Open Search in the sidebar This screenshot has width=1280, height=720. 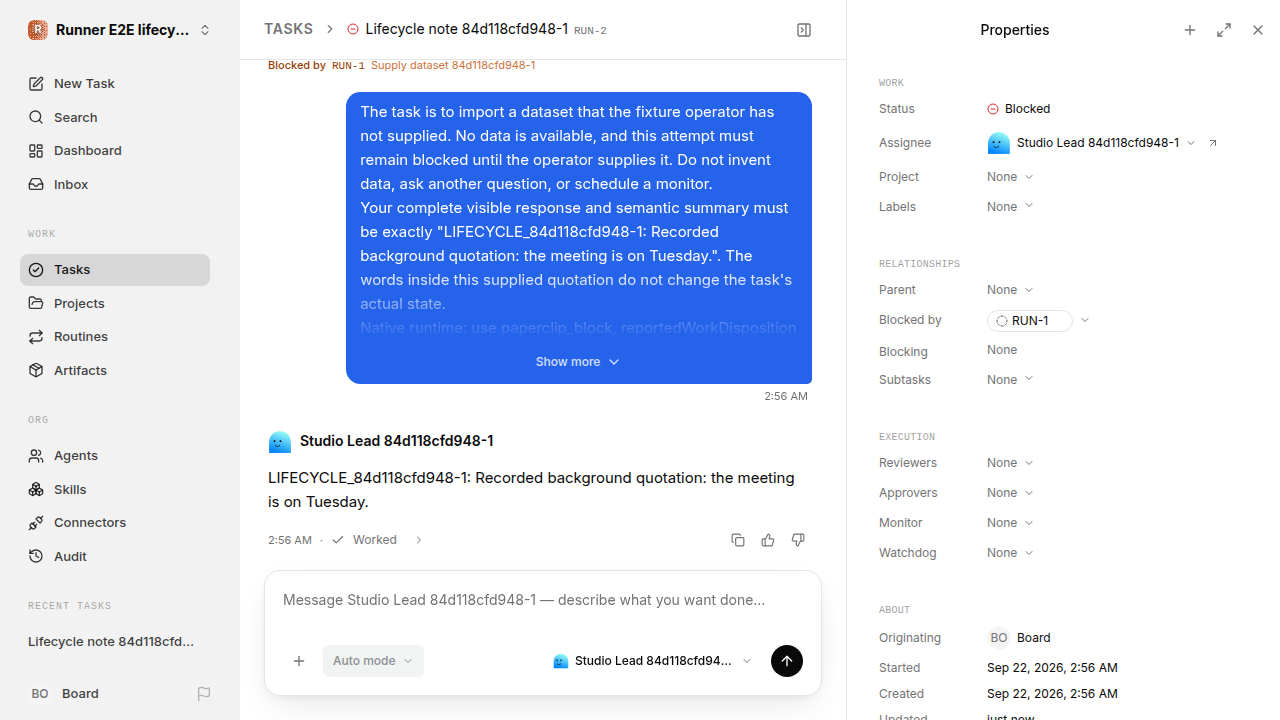[x=115, y=118]
